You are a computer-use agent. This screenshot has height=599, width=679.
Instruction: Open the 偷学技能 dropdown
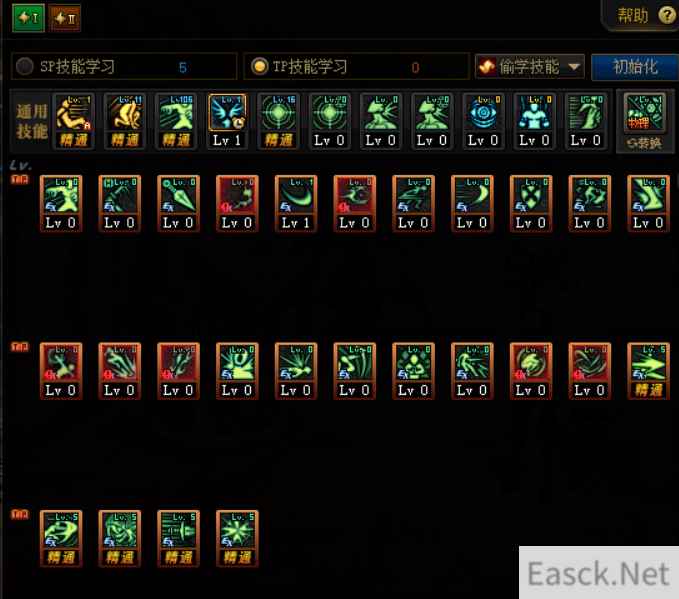point(530,67)
